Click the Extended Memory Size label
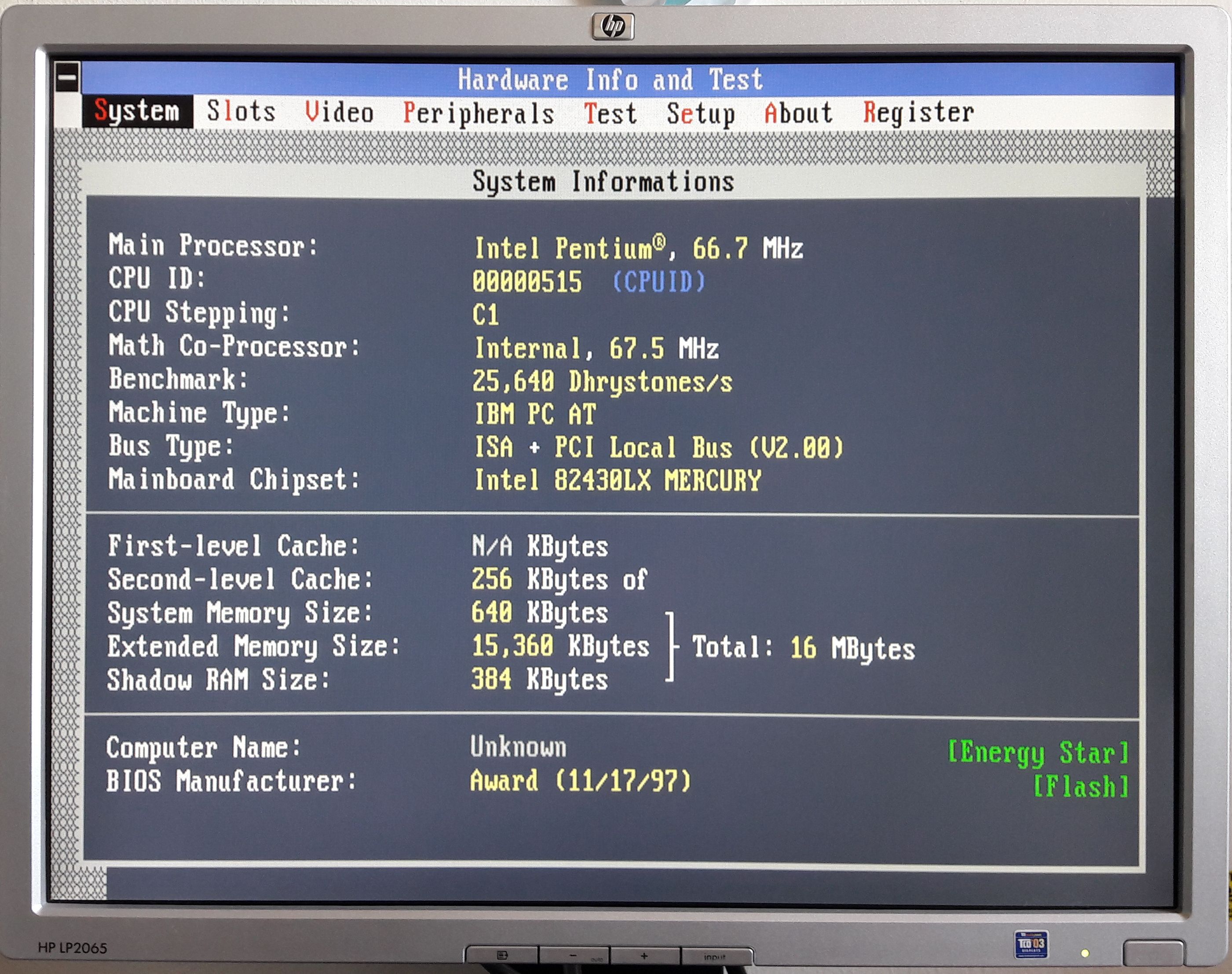The width and height of the screenshot is (1232, 974). tap(254, 647)
